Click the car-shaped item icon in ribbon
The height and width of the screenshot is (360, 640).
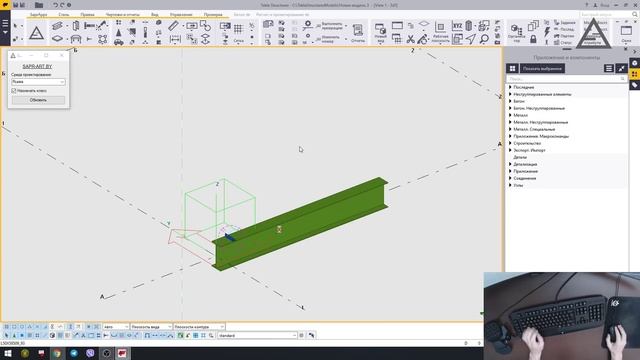pos(118,41)
